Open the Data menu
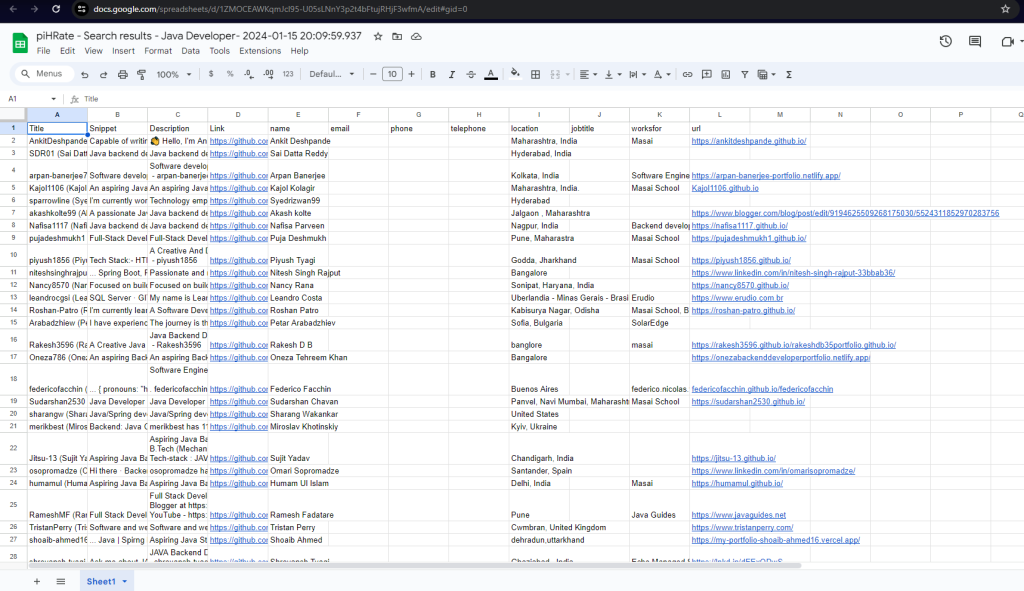This screenshot has width=1024, height=591. [191, 51]
